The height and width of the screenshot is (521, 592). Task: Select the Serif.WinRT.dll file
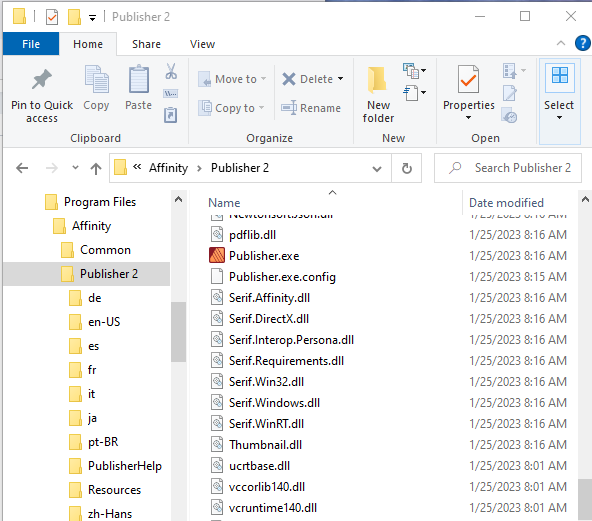tap(266, 424)
